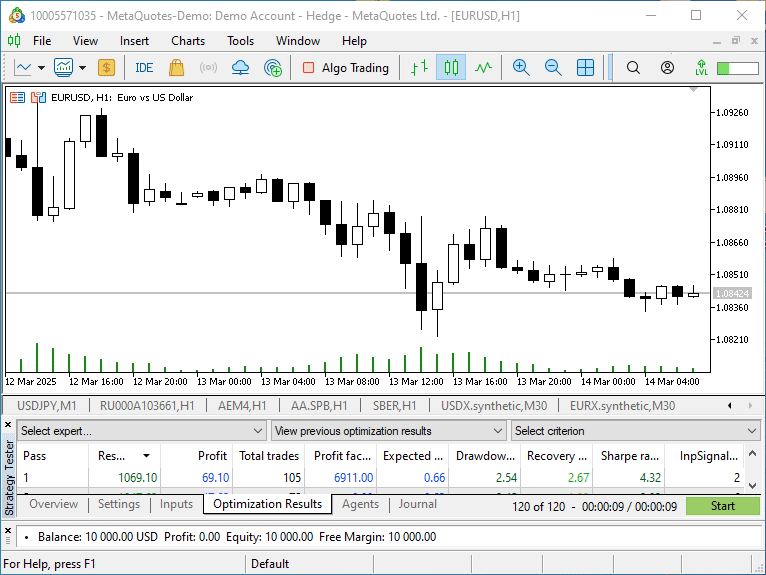Select the SBER,H1 chart tab
Screen dimensions: 766x575
click(x=394, y=406)
